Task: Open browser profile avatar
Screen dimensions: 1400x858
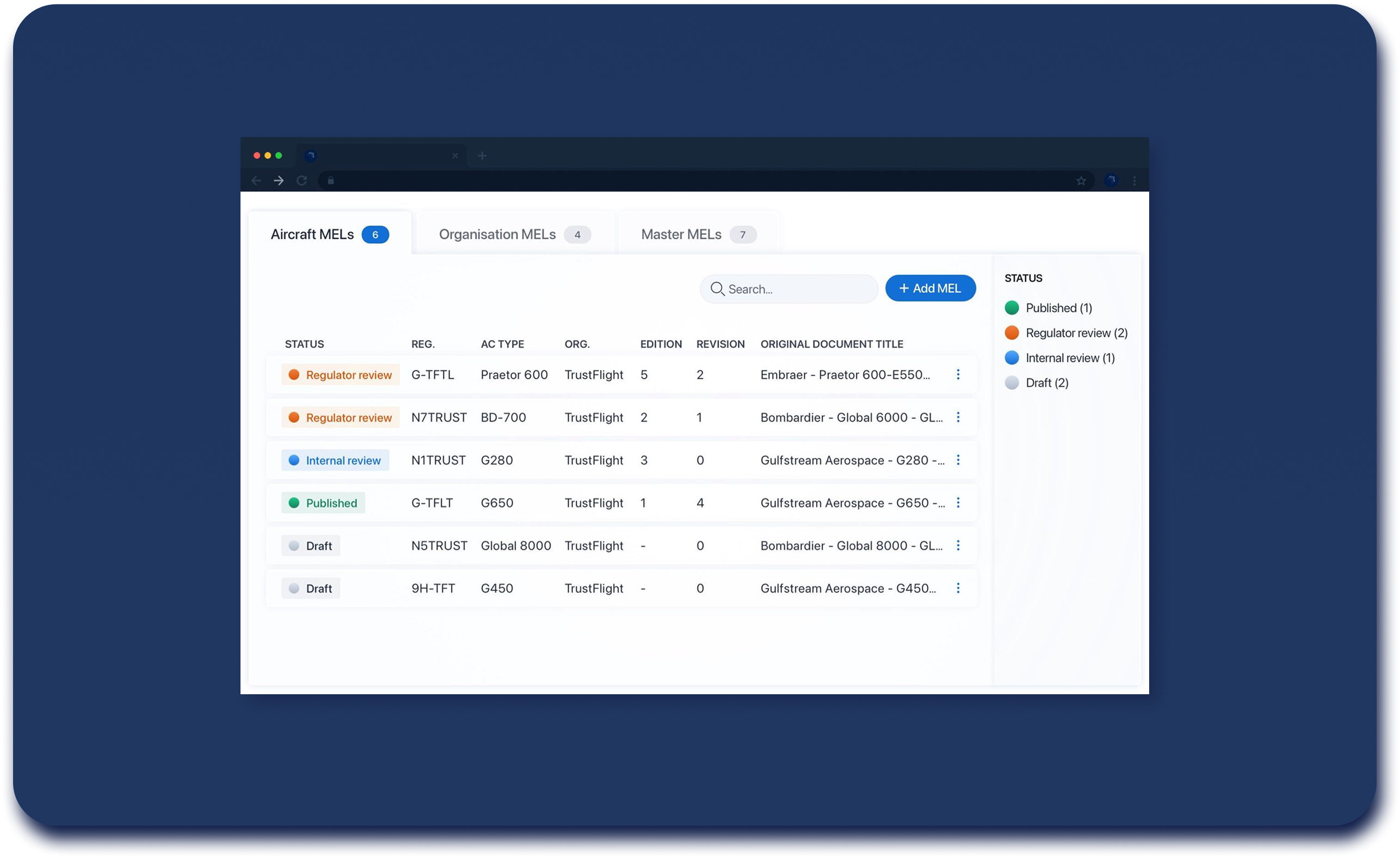Action: point(1111,181)
